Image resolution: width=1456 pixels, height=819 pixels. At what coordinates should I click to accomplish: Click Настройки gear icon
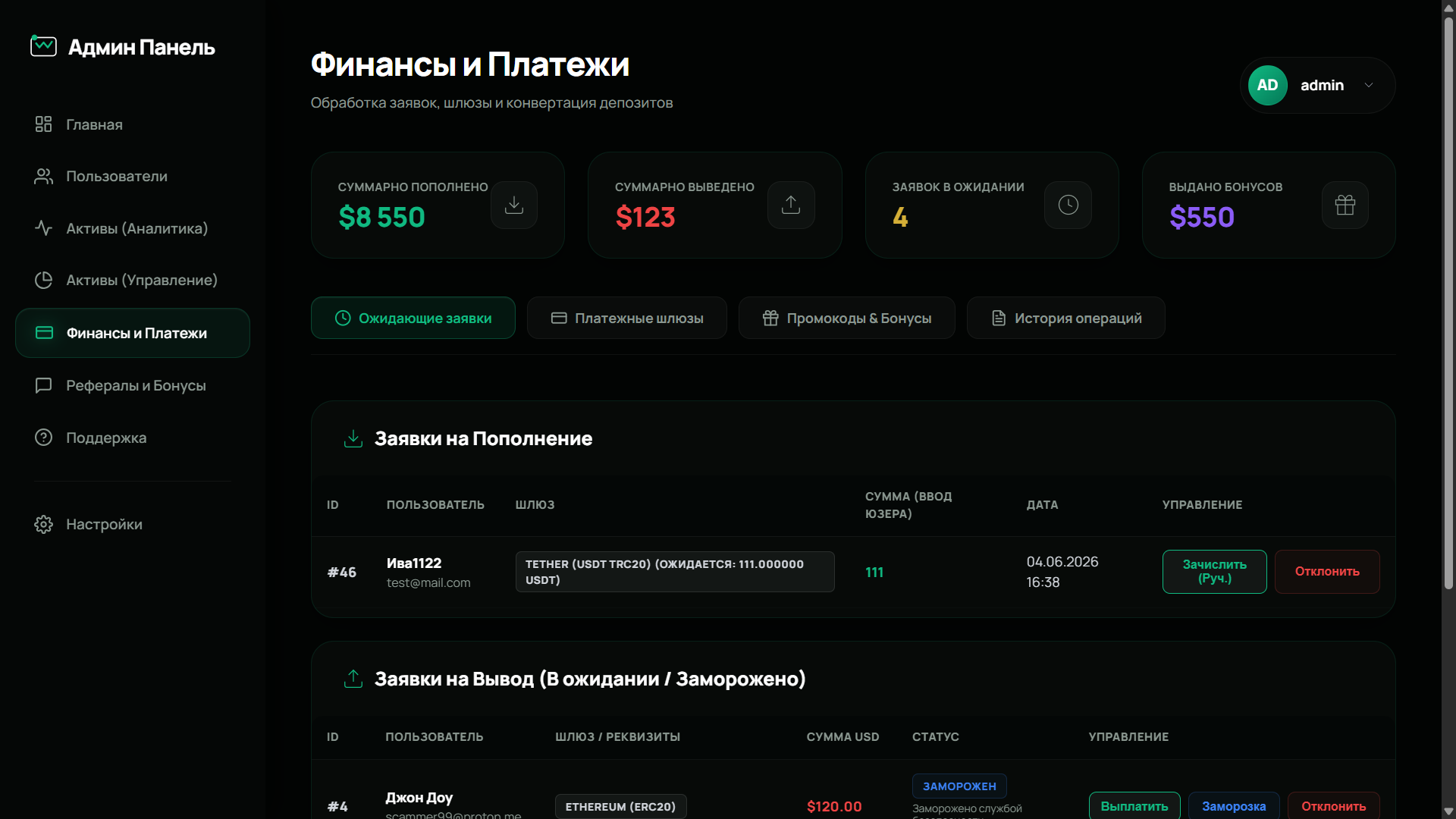point(43,524)
